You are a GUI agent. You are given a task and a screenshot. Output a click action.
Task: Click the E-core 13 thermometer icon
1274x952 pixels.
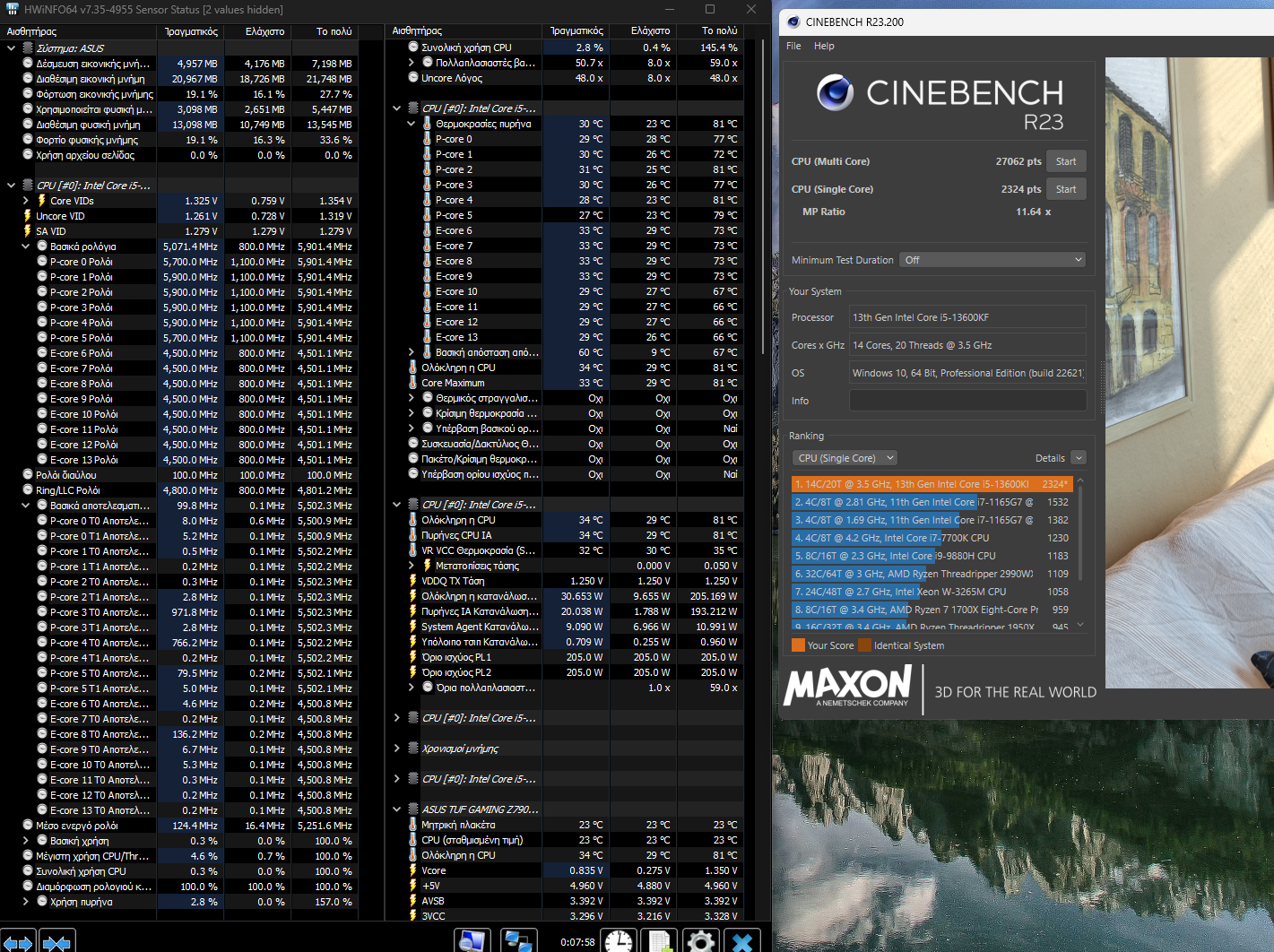coord(427,337)
